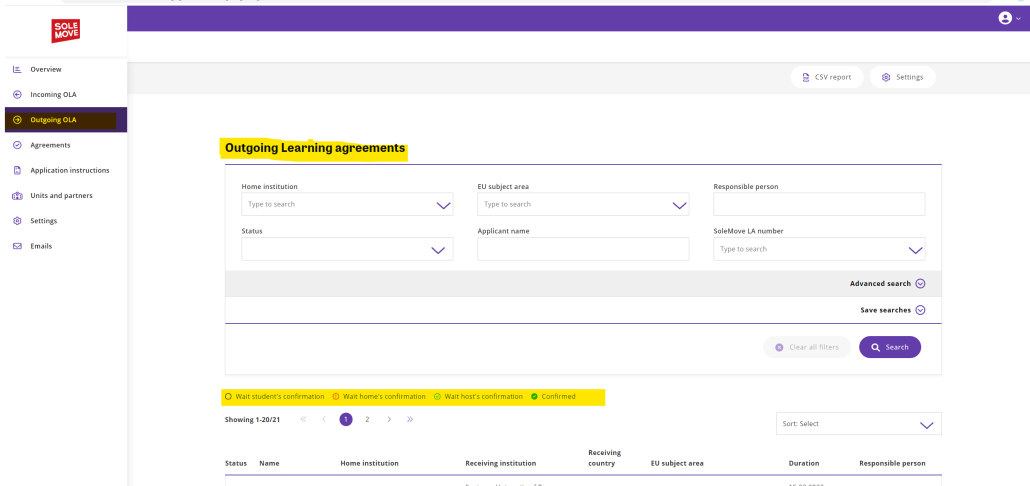
Task: Go to previous page arrow
Action: (x=324, y=419)
